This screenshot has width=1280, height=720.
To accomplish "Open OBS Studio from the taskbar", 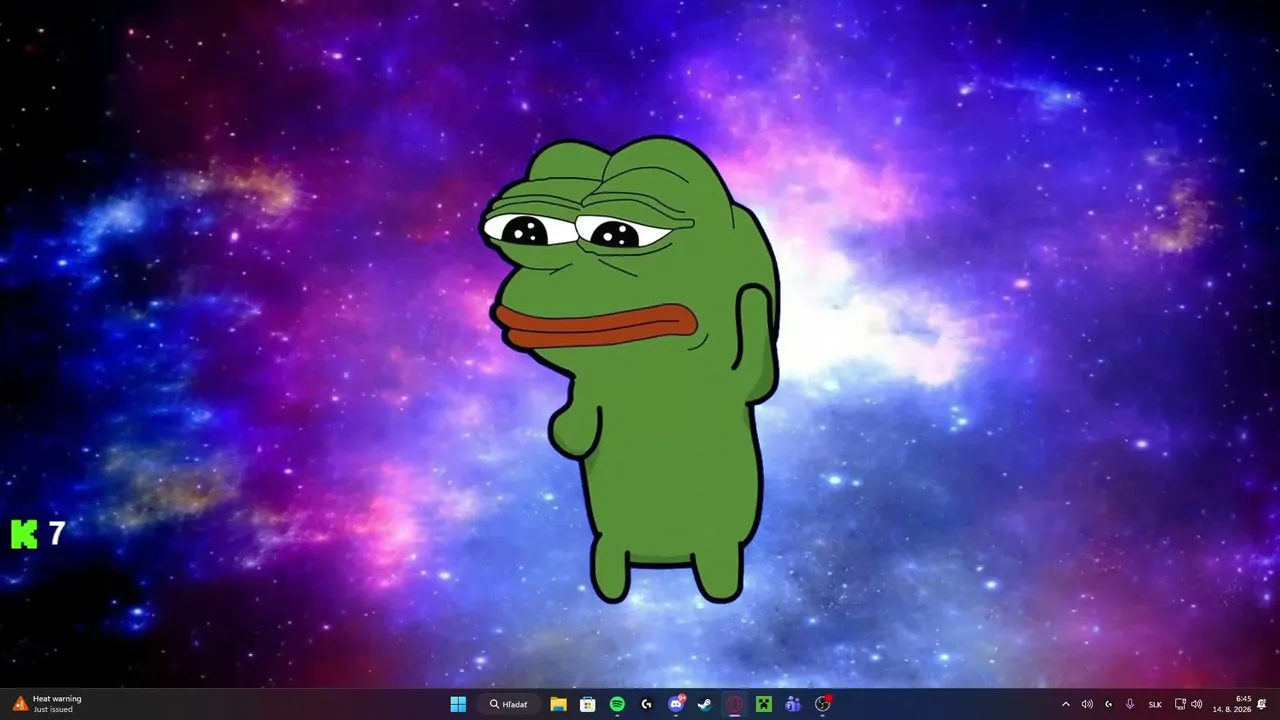I will coord(823,704).
